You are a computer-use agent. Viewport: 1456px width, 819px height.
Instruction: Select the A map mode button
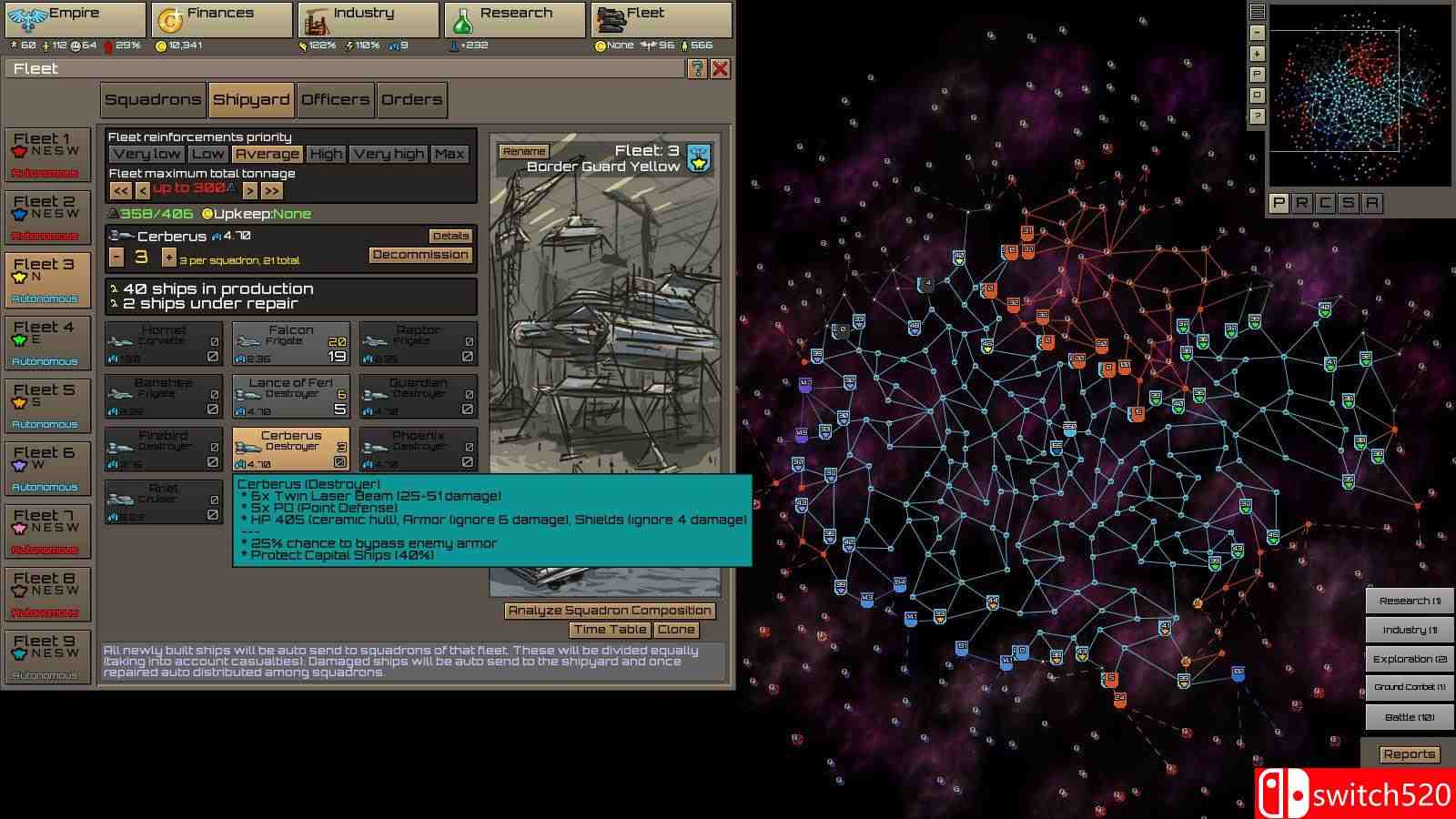tap(1371, 203)
